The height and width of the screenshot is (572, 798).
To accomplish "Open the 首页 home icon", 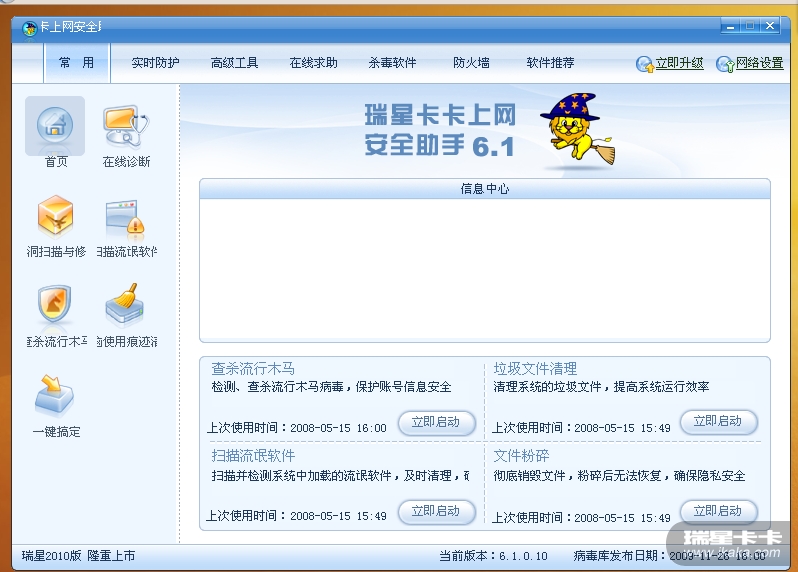I will 55,126.
